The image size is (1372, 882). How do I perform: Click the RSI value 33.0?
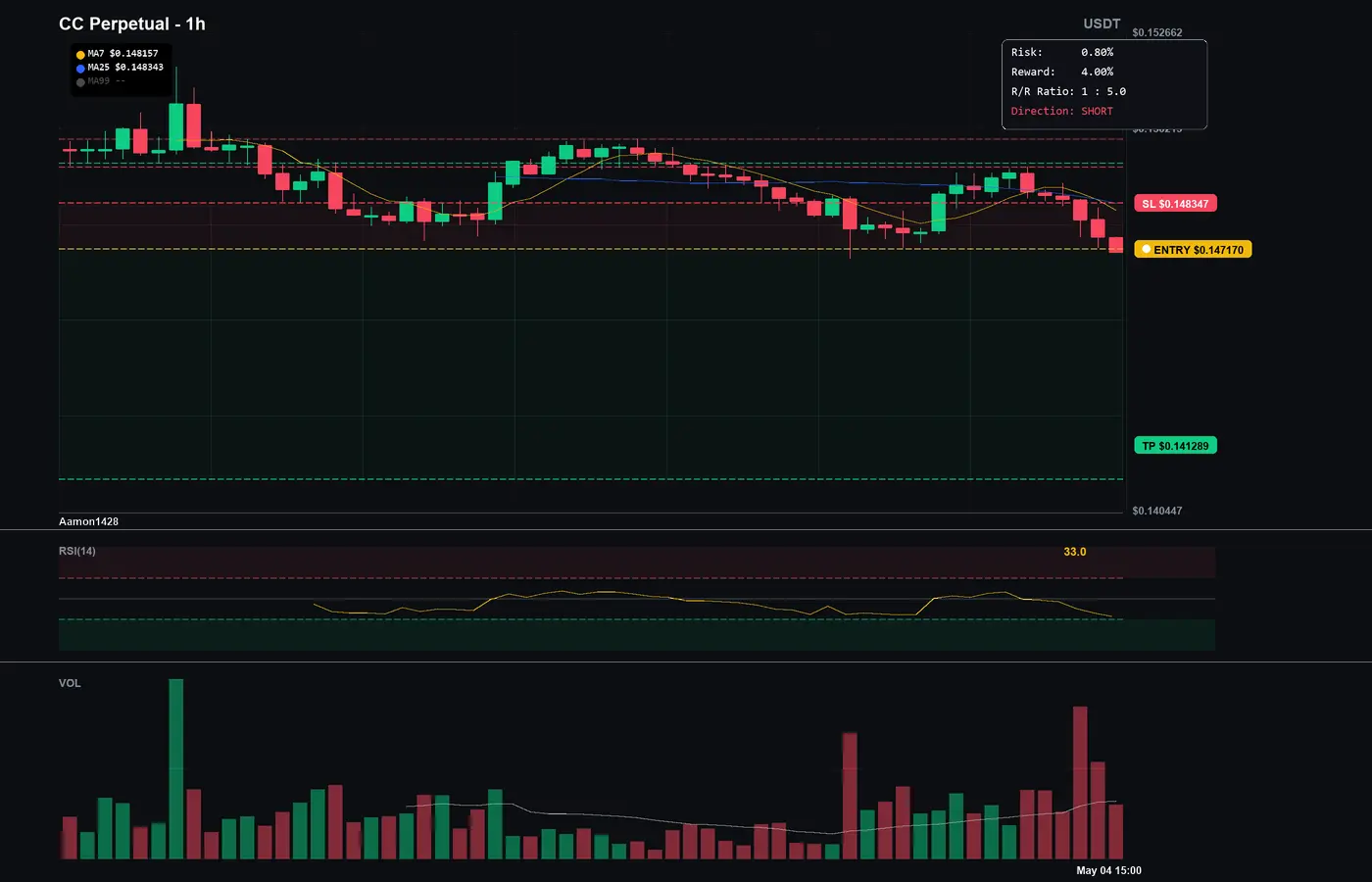(x=1075, y=552)
